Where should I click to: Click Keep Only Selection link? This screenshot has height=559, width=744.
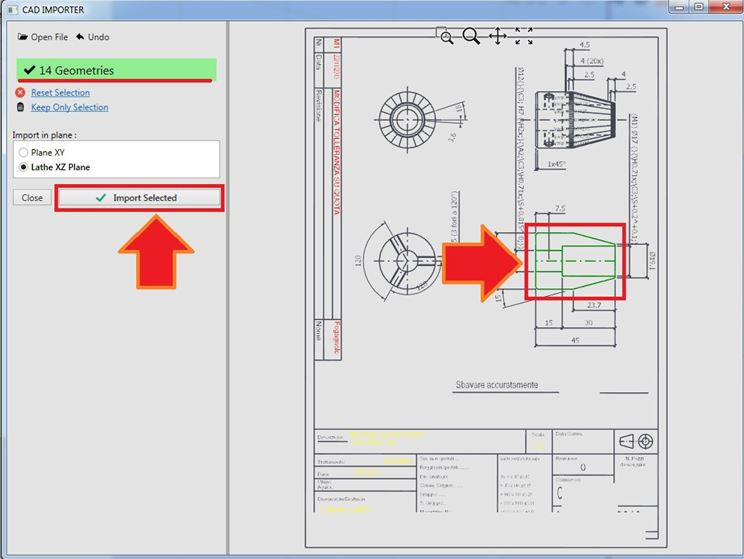70,107
